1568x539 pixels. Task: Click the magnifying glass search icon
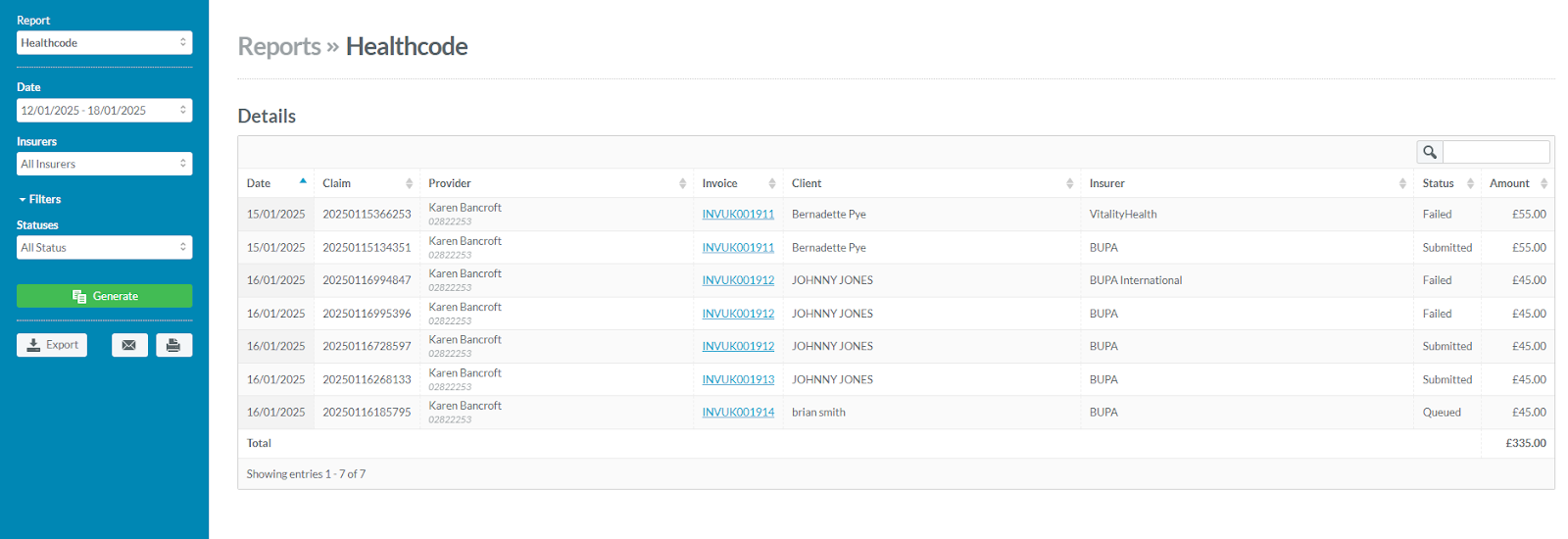[1430, 152]
